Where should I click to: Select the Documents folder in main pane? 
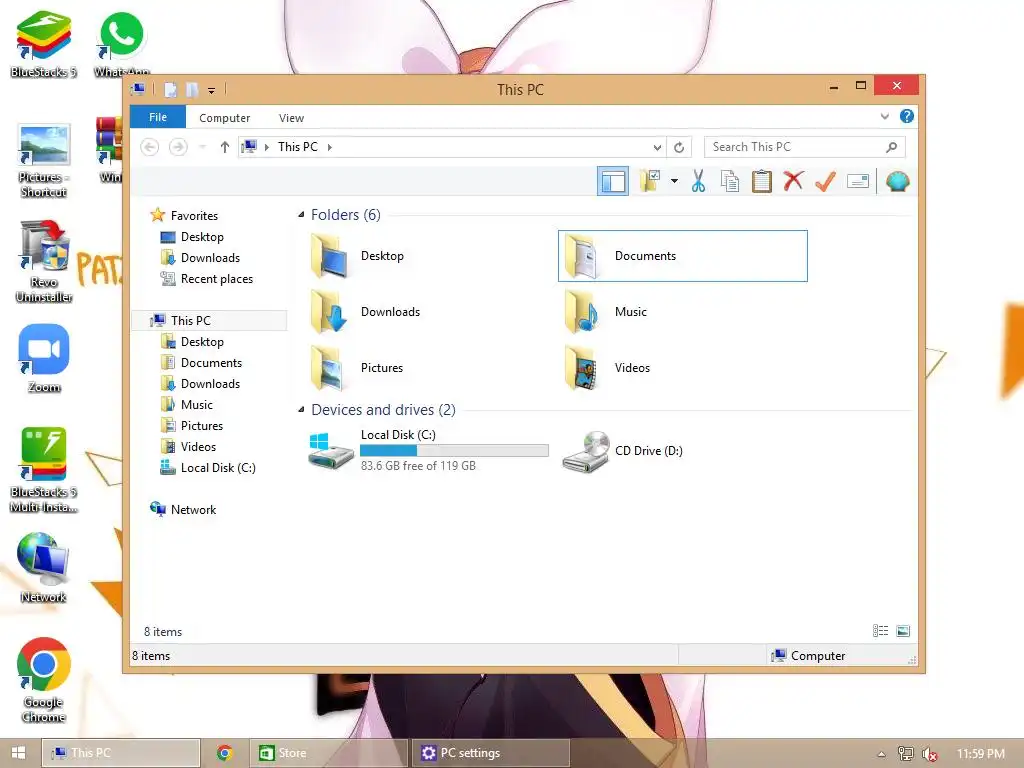pyautogui.click(x=682, y=256)
